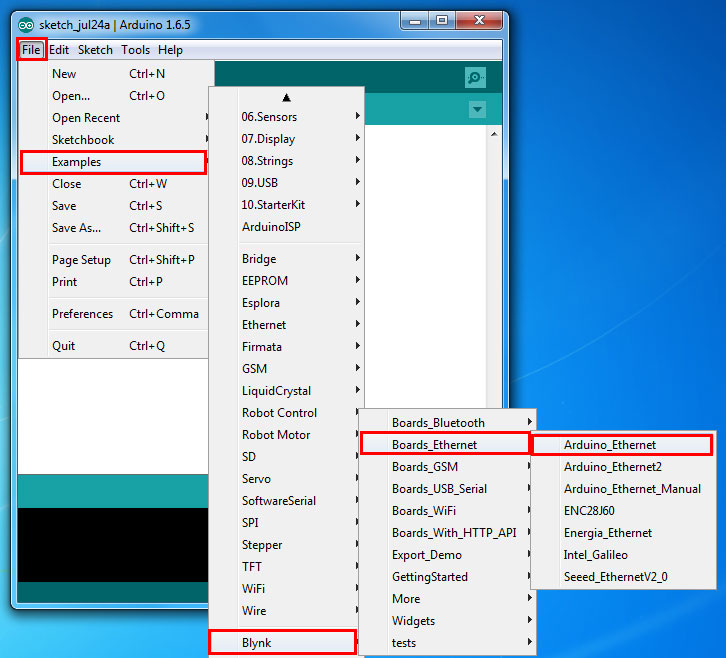Expand the More submenu
726x658 pixels.
click(x=447, y=599)
